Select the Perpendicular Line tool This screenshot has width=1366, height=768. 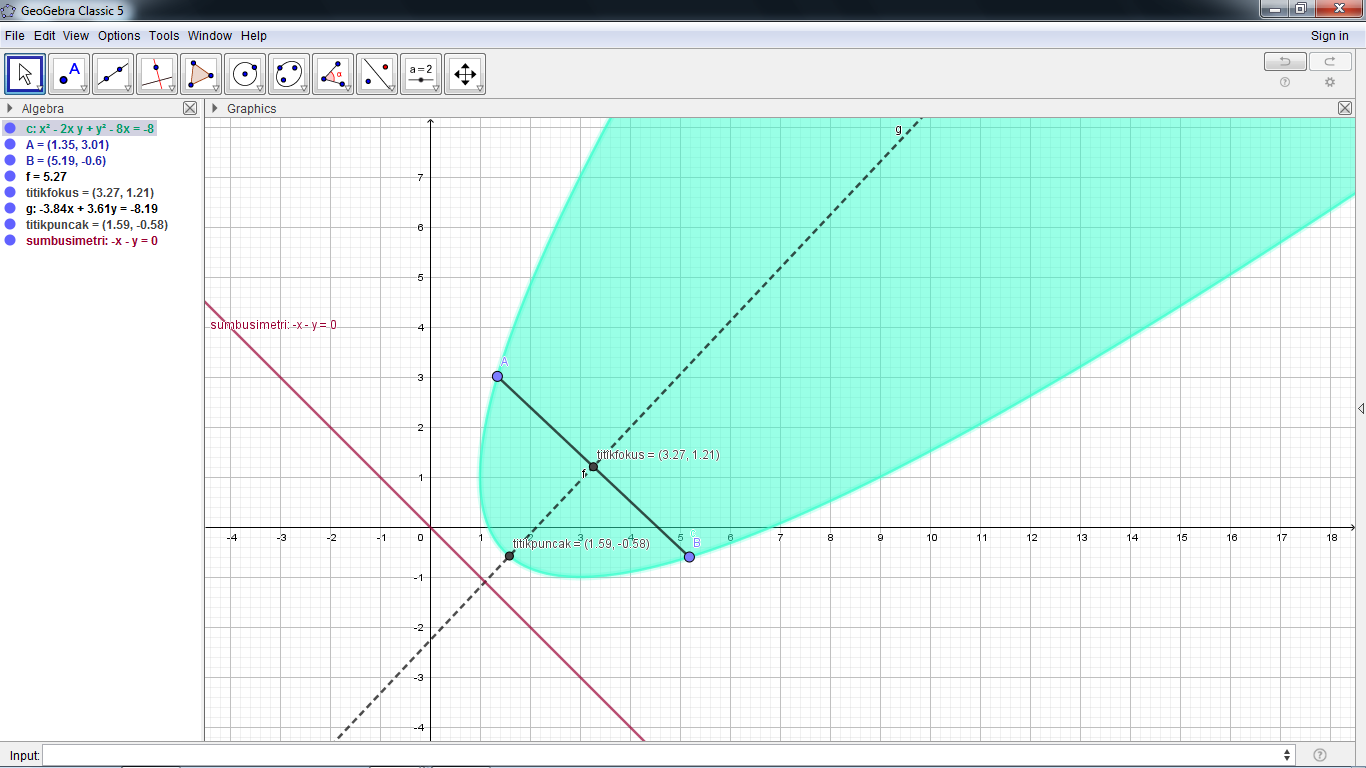pyautogui.click(x=157, y=73)
